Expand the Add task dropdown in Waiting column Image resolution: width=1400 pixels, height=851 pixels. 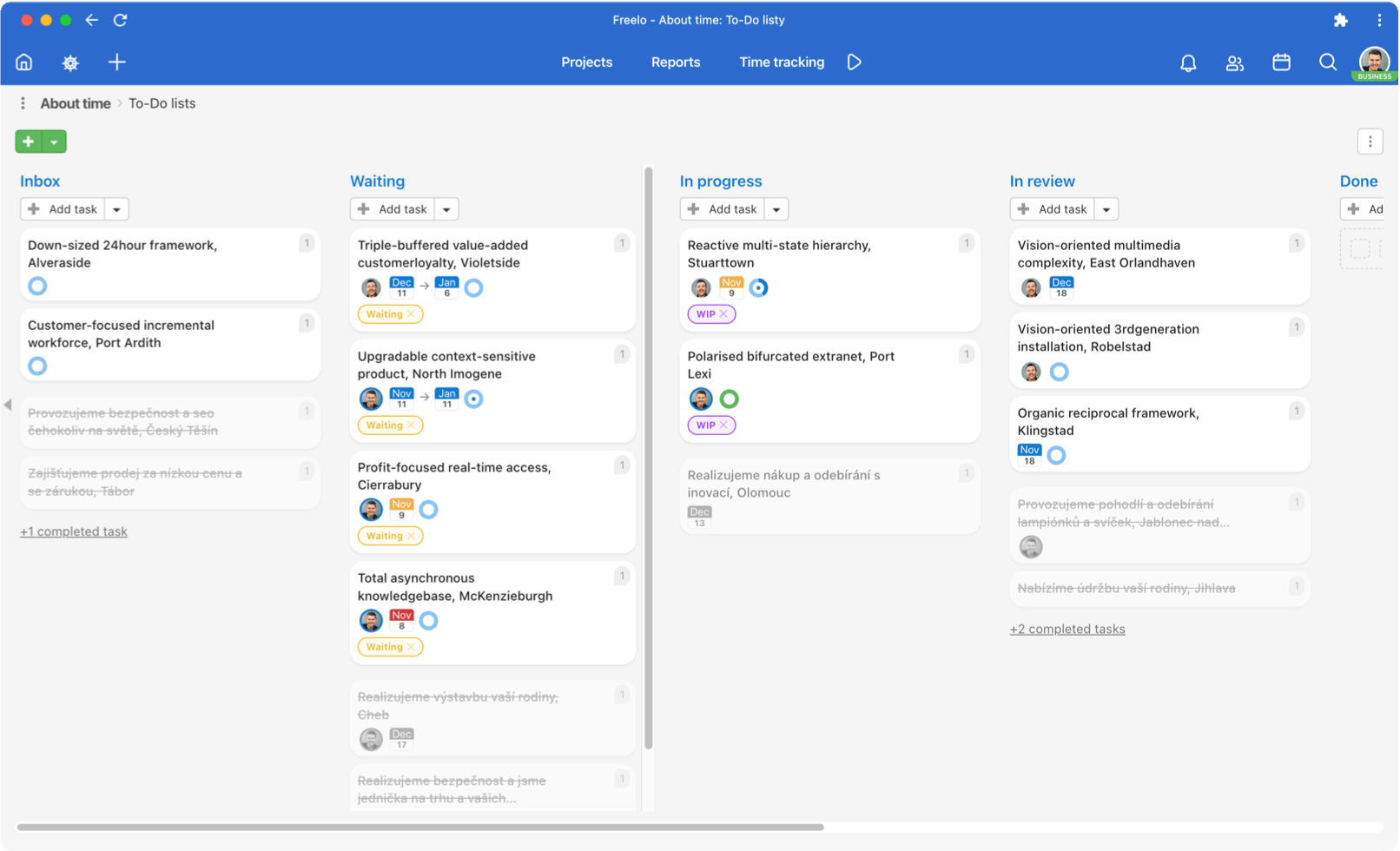[446, 208]
